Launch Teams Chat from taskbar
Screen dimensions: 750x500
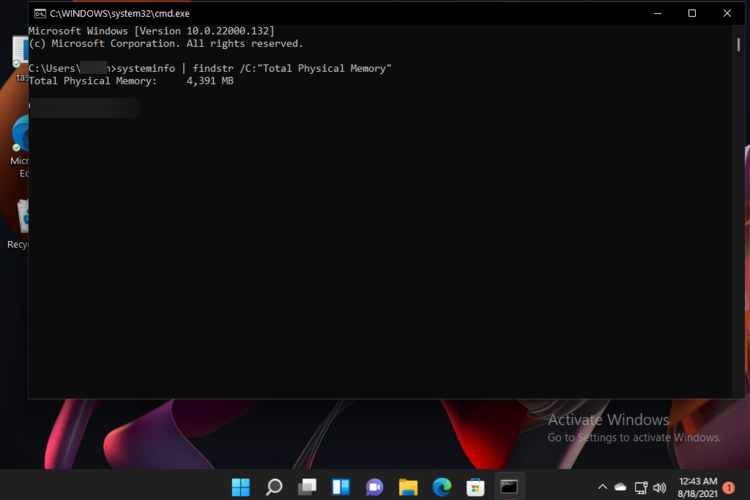coord(375,487)
